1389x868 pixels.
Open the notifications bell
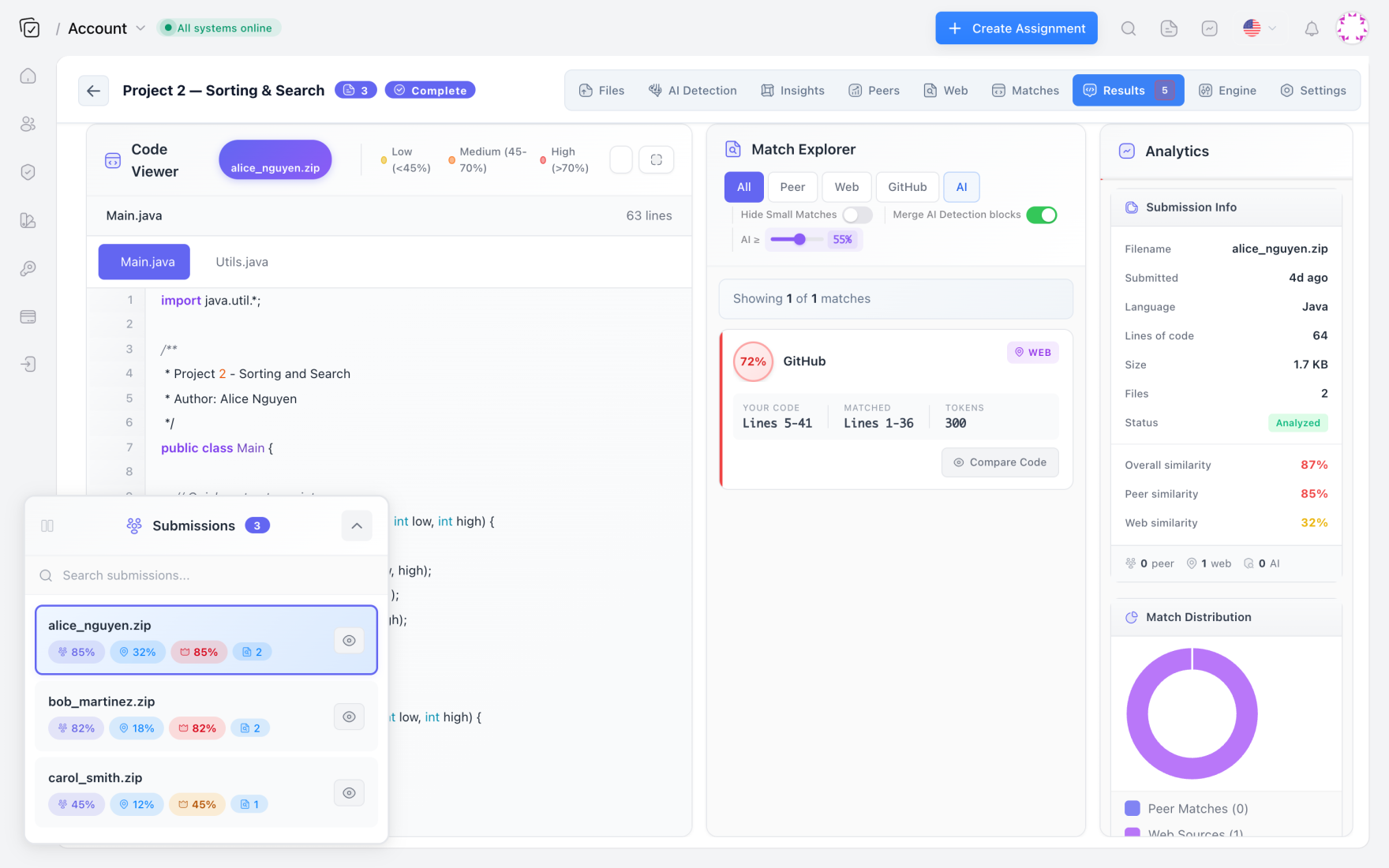[1311, 28]
